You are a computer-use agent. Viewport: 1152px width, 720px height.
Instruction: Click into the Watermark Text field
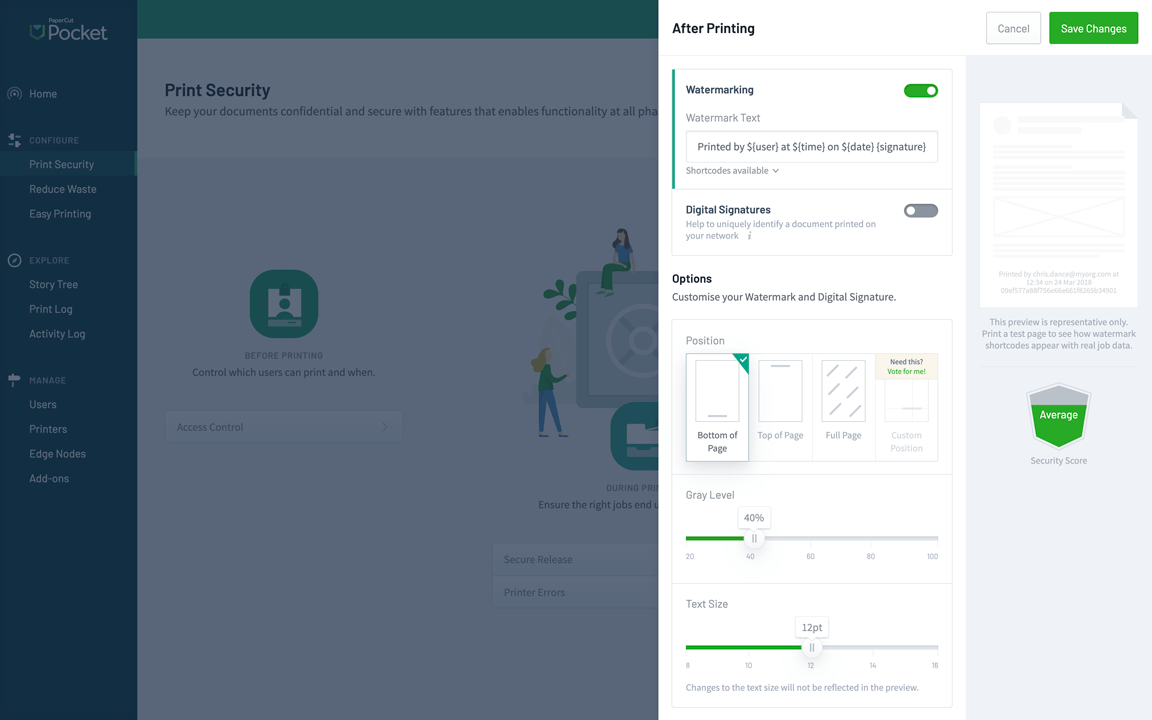coord(811,147)
